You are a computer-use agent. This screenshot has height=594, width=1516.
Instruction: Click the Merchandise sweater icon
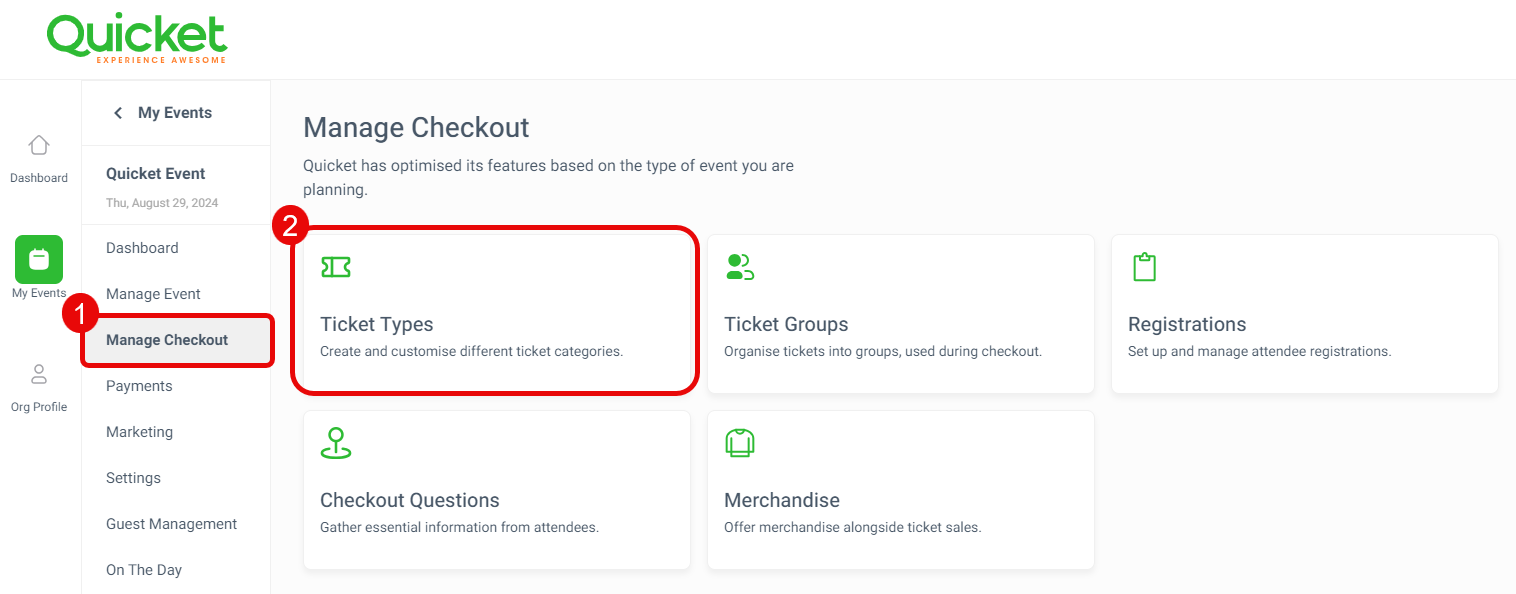point(739,443)
